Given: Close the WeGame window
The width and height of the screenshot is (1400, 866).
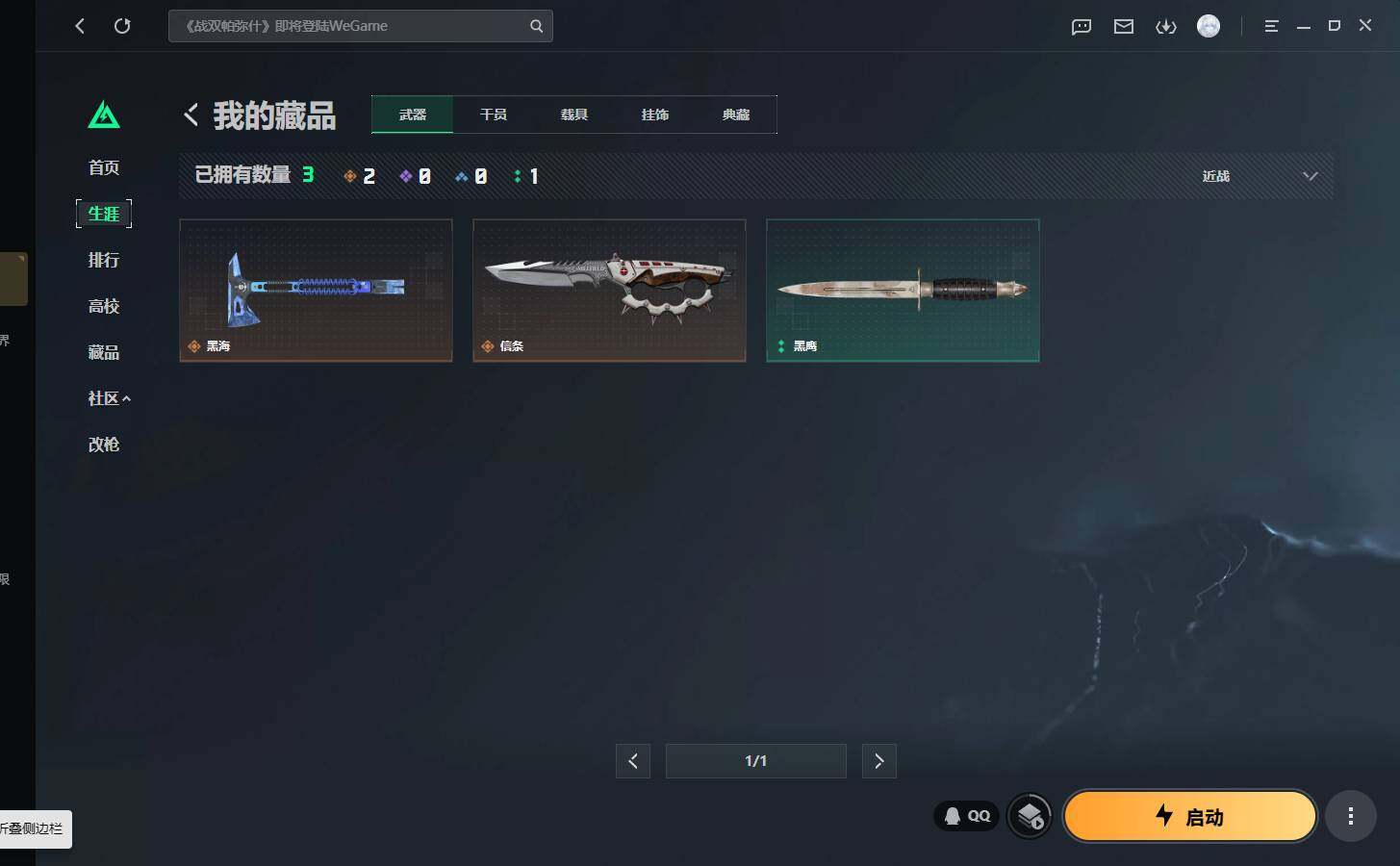Looking at the screenshot, I should 1365,26.
